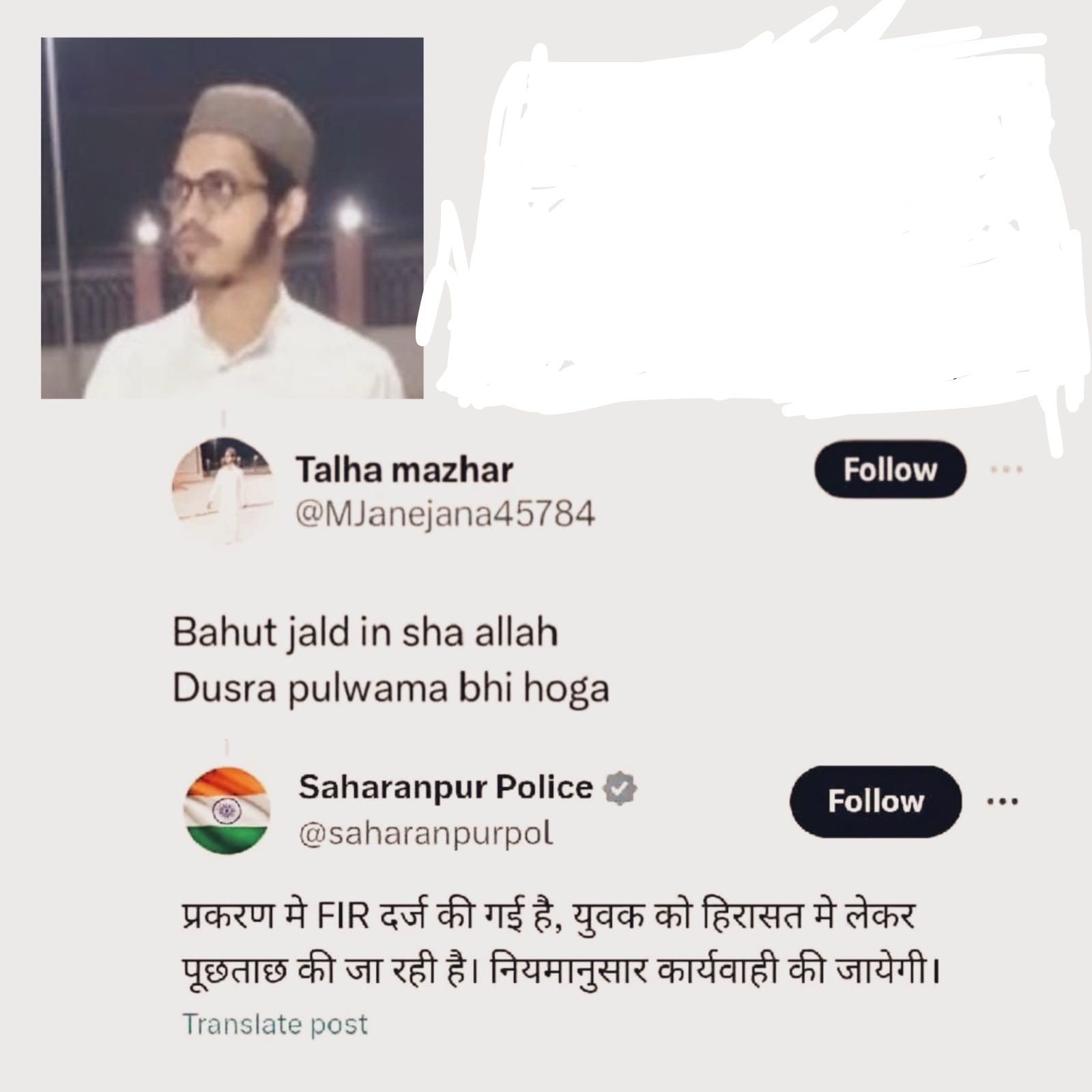Click the Translate post link
1092x1092 pixels.
click(x=275, y=1024)
